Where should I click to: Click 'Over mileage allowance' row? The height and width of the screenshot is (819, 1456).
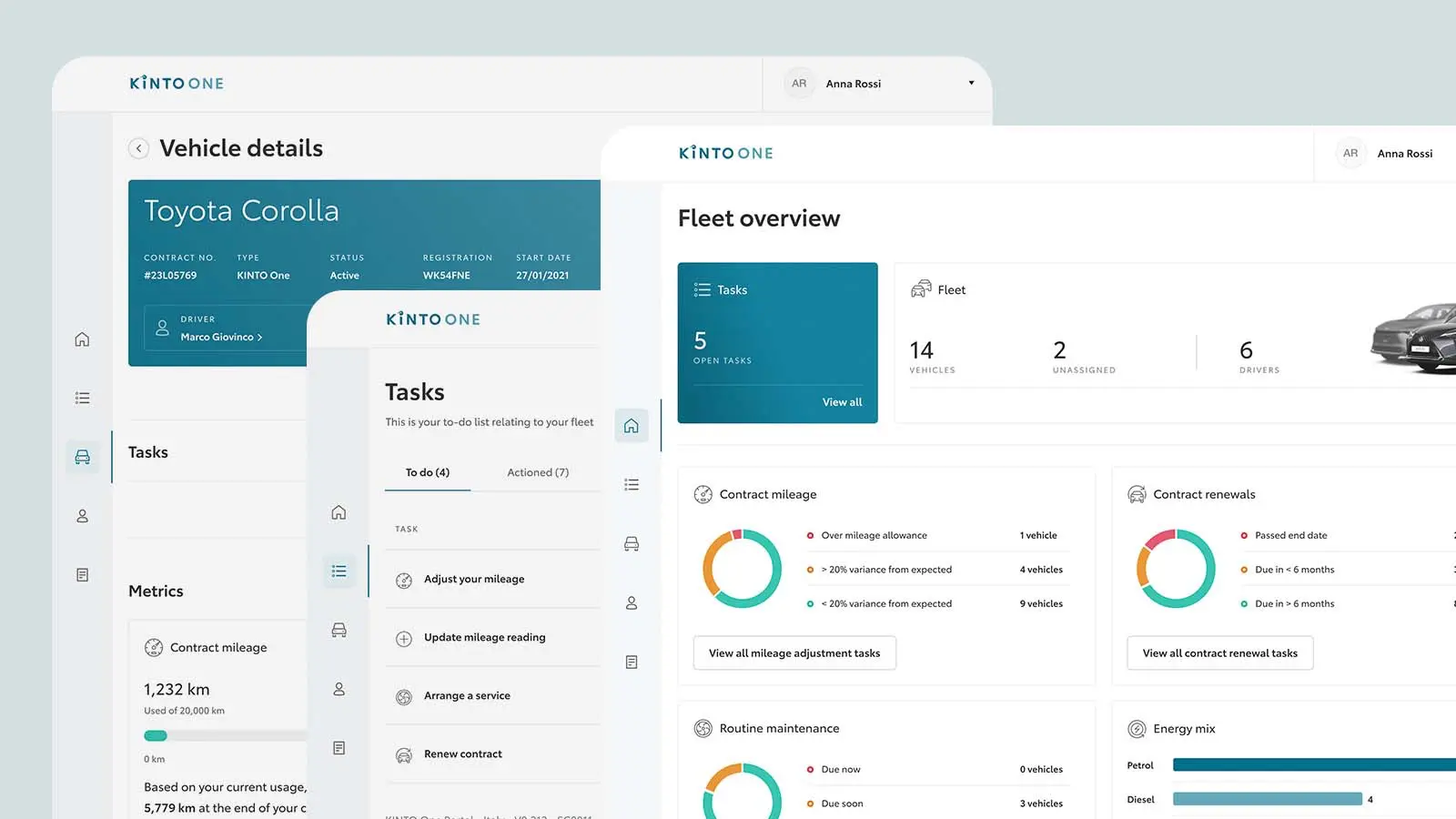(937, 535)
